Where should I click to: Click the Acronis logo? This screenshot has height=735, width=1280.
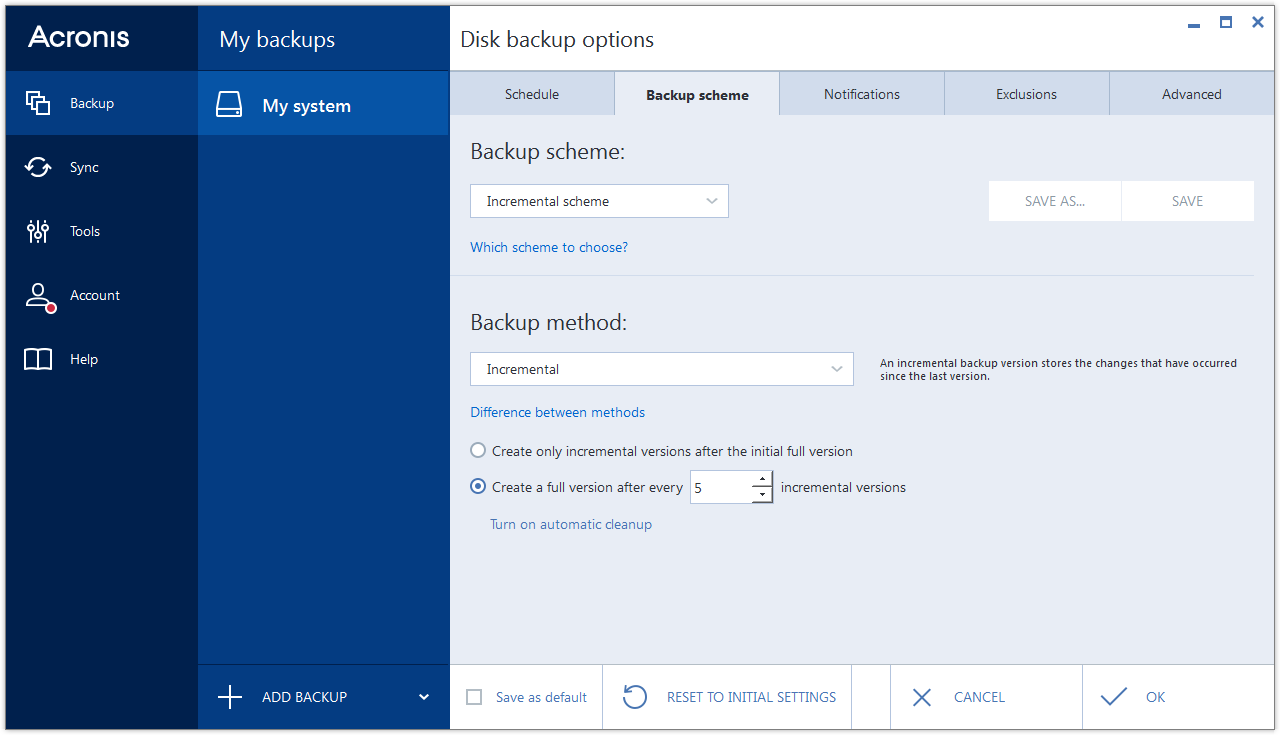pos(79,37)
